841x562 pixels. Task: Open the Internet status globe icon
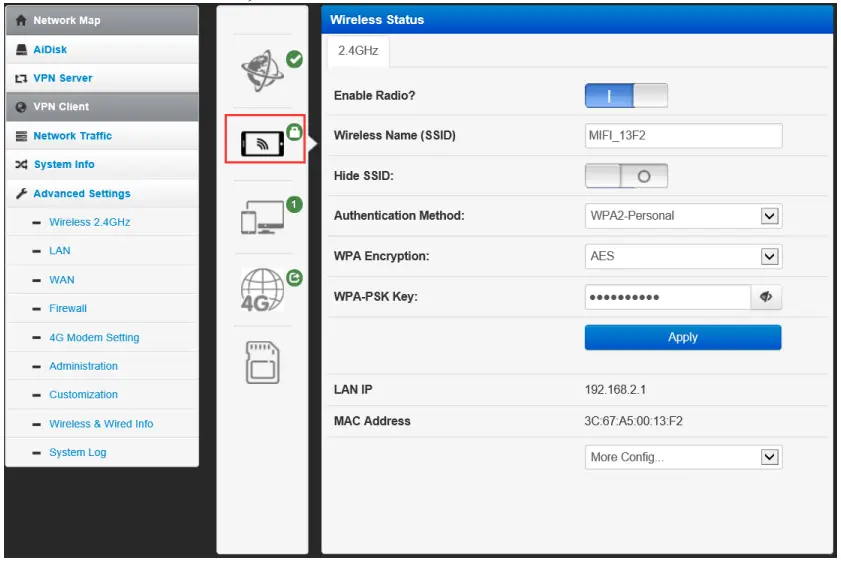[262, 71]
